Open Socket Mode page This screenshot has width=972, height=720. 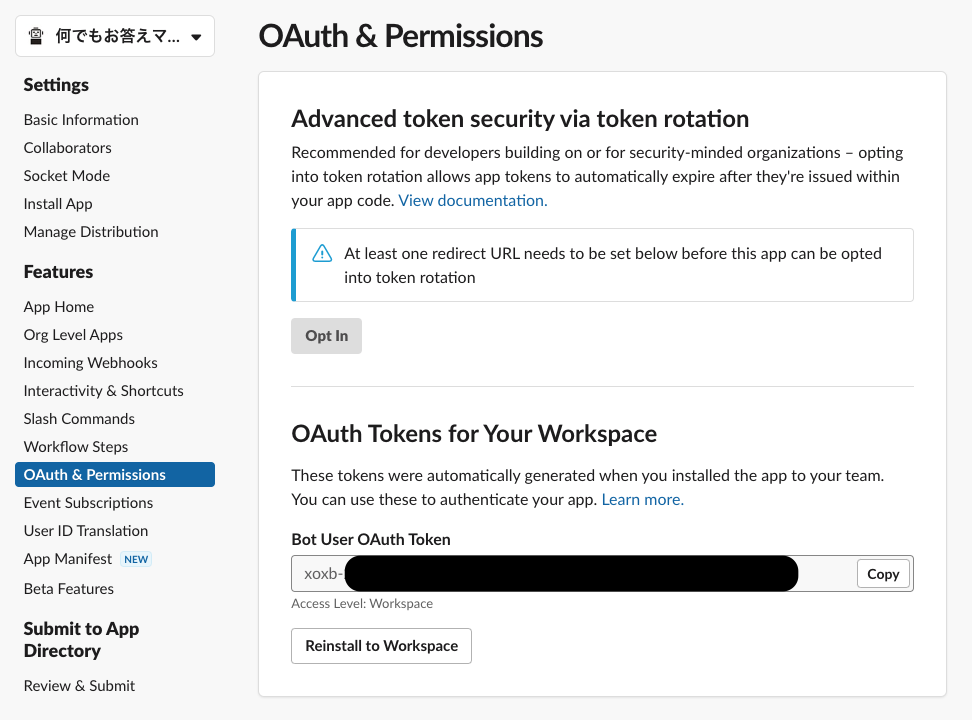(67, 176)
